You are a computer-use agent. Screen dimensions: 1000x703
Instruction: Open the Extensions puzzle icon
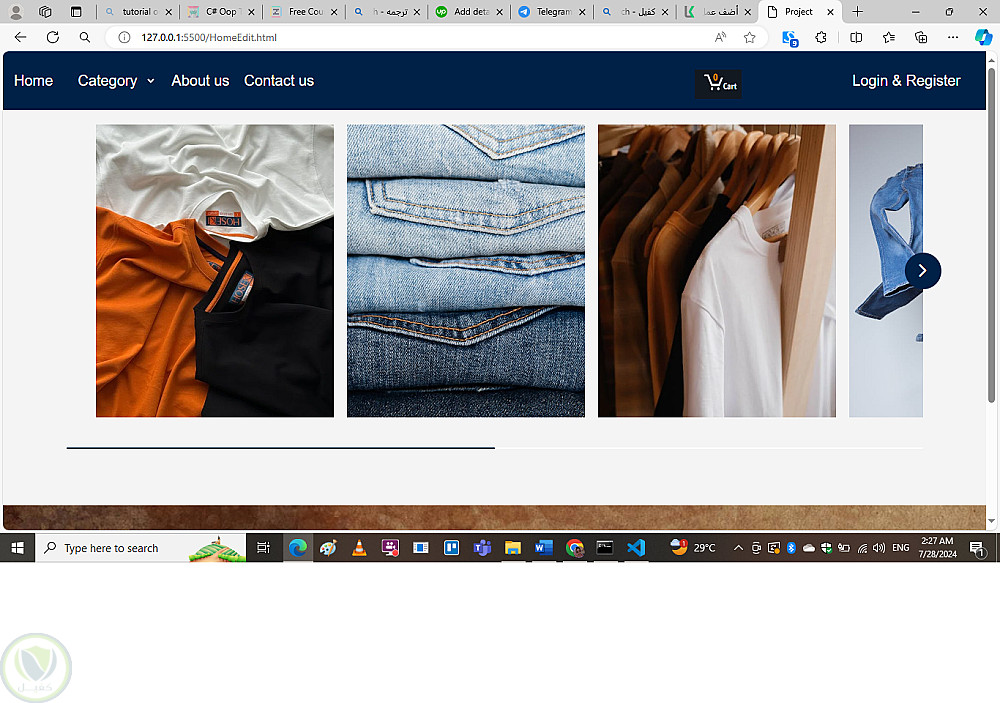(x=821, y=38)
